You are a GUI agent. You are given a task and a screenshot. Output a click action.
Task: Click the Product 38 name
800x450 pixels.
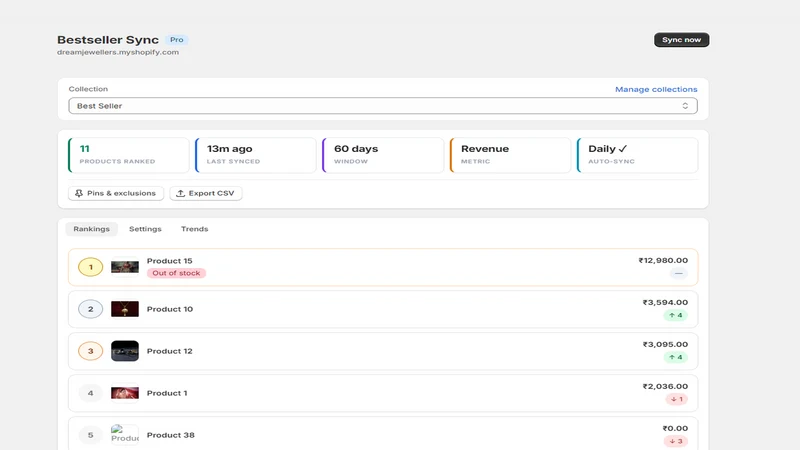tap(170, 435)
